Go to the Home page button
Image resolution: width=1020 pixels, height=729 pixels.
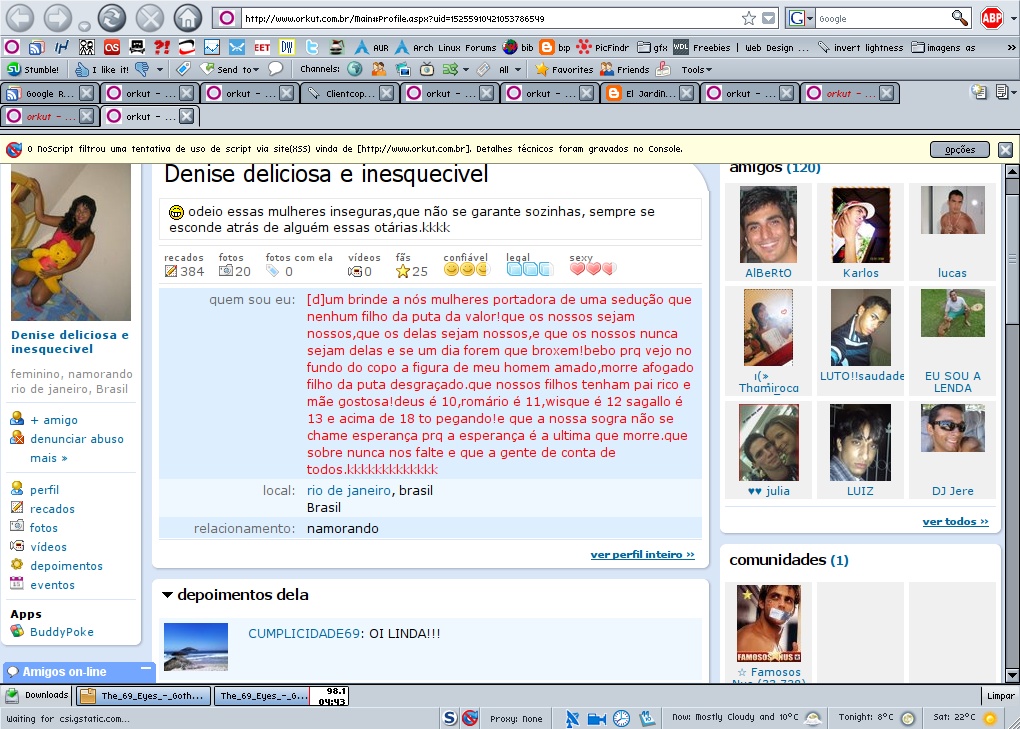click(x=187, y=18)
